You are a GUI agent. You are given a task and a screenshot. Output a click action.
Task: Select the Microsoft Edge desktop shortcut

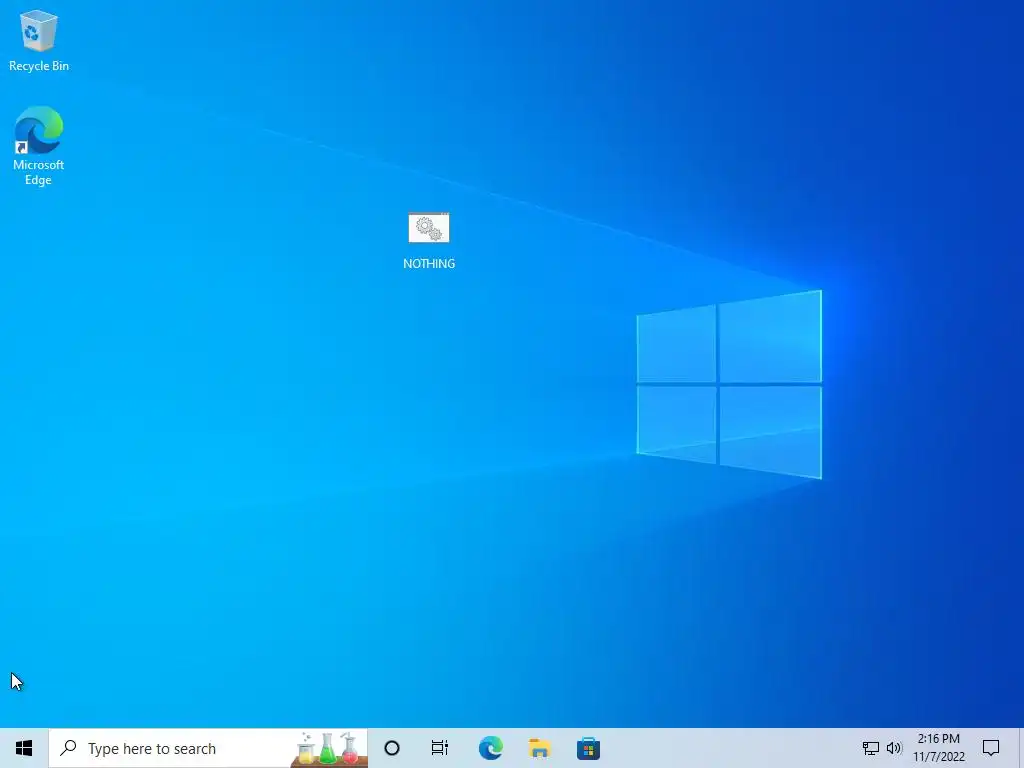[x=39, y=146]
